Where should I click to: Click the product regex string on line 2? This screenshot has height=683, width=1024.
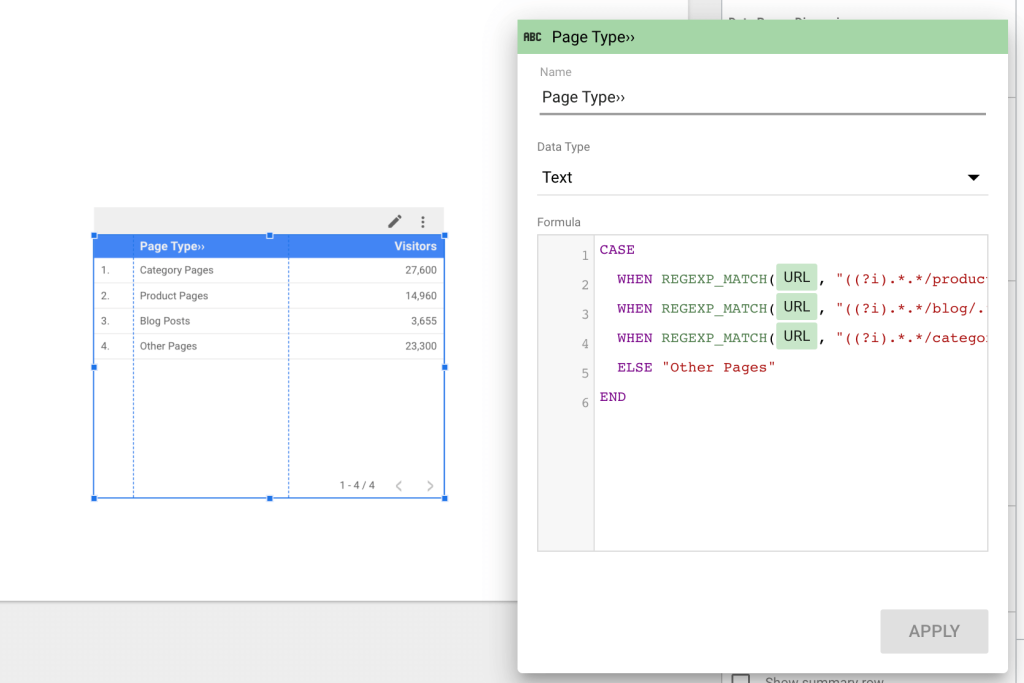910,279
